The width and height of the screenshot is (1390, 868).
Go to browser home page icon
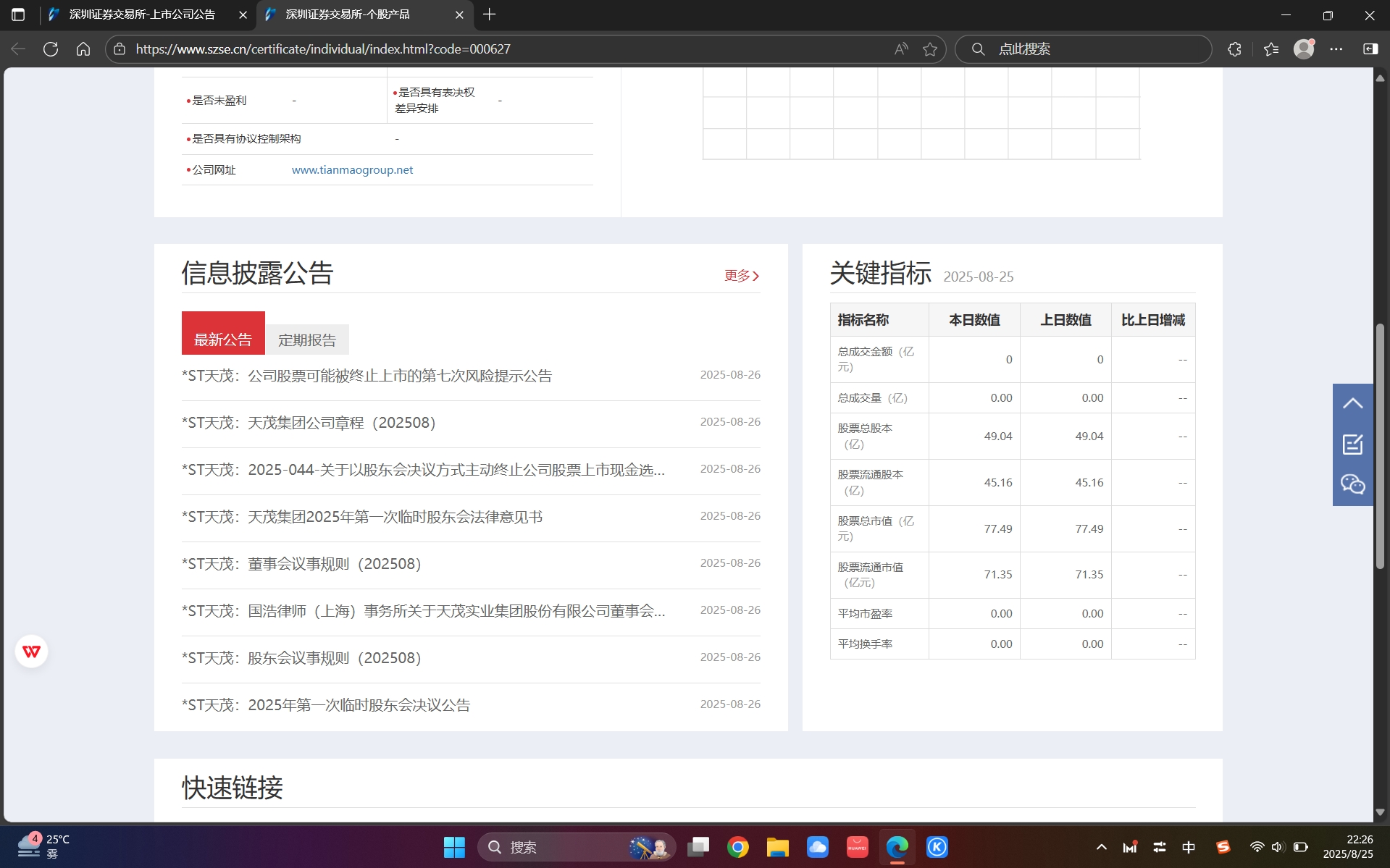[83, 49]
